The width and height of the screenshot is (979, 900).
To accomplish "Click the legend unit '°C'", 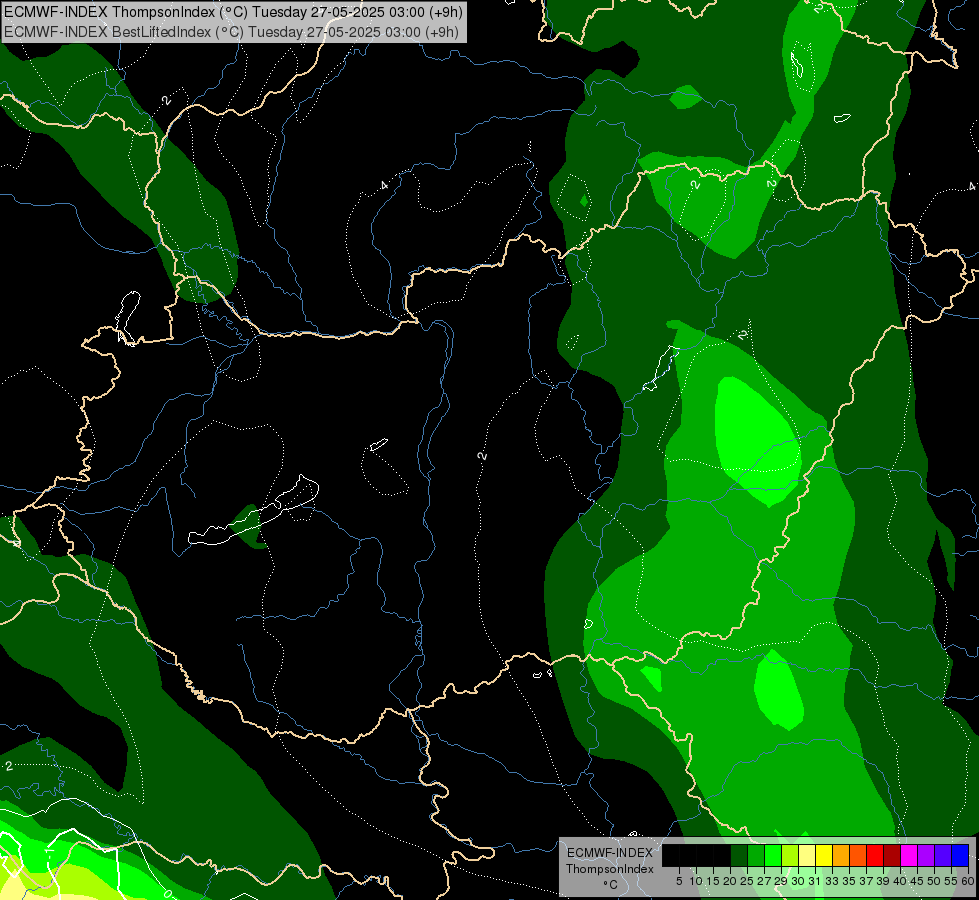I will 610,885.
